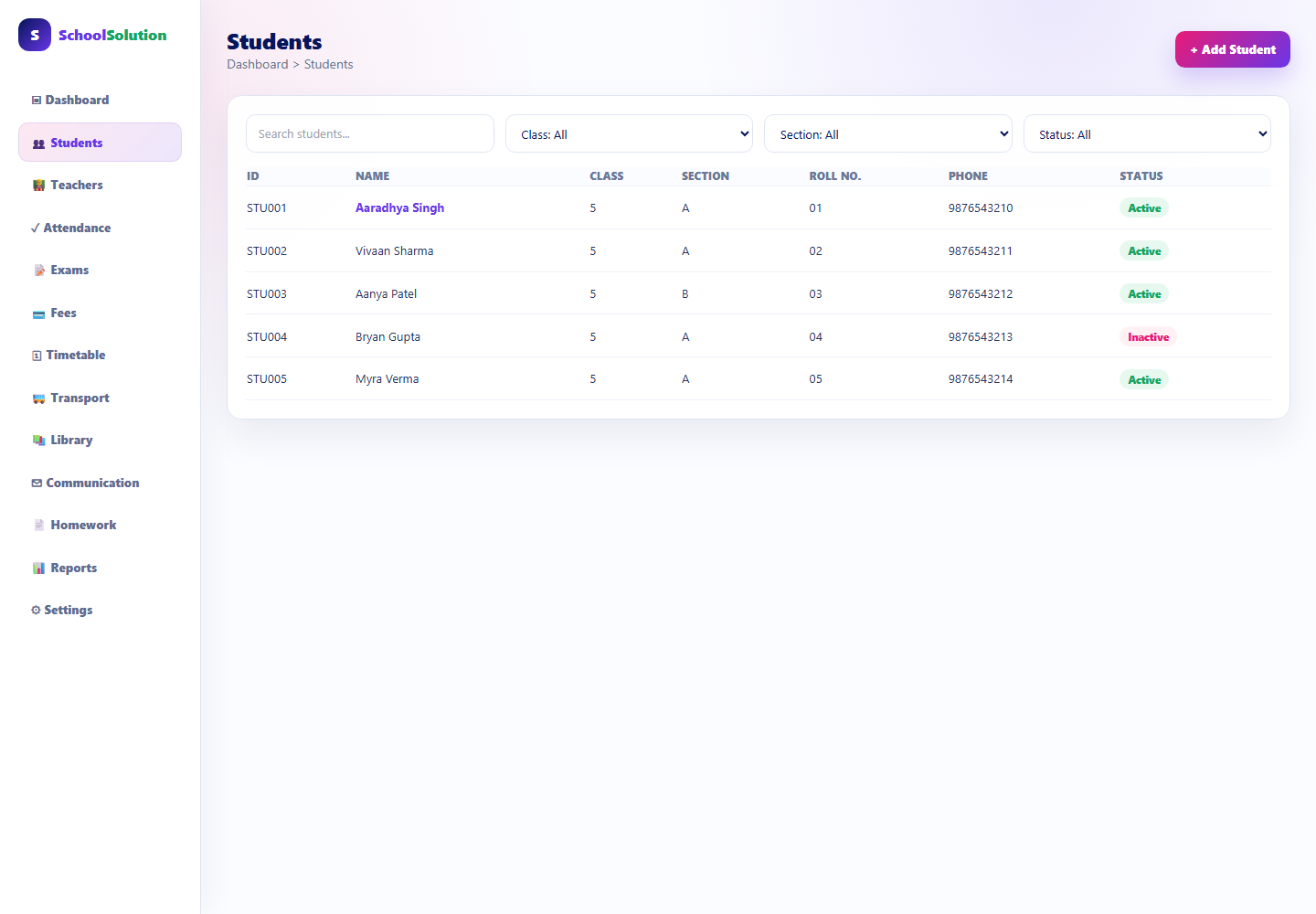
Task: Click the SchoolSolution logo icon
Action: coord(35,35)
